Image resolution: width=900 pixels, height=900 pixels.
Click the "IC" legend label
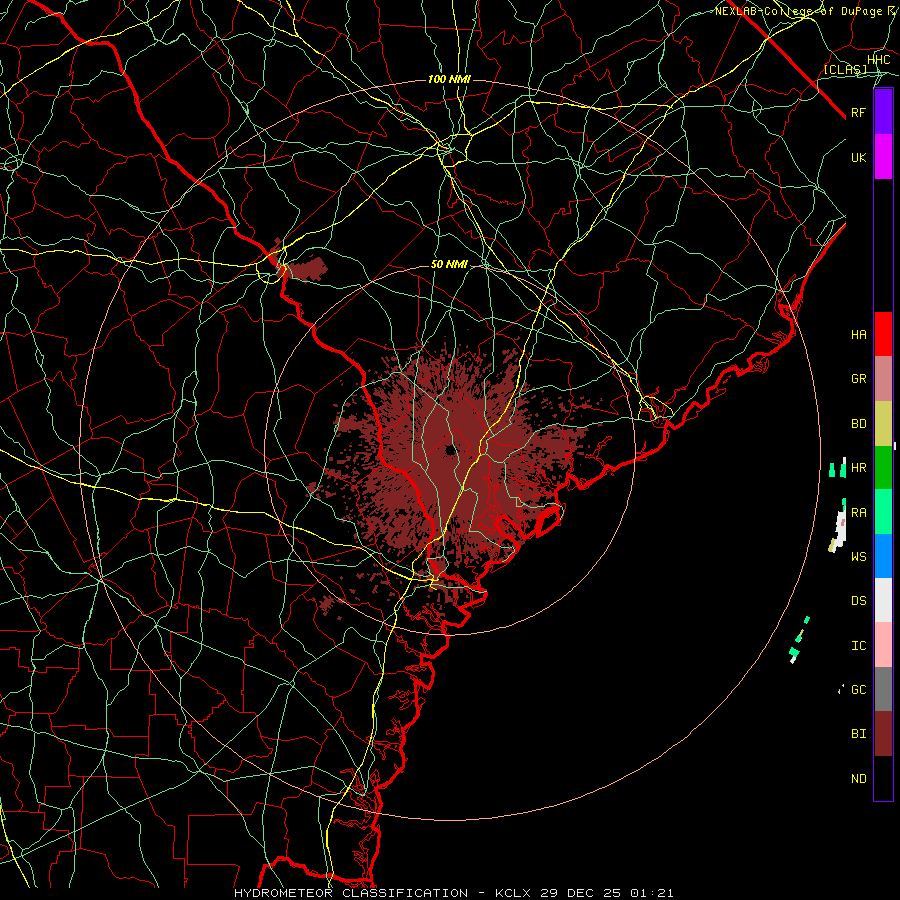(858, 646)
